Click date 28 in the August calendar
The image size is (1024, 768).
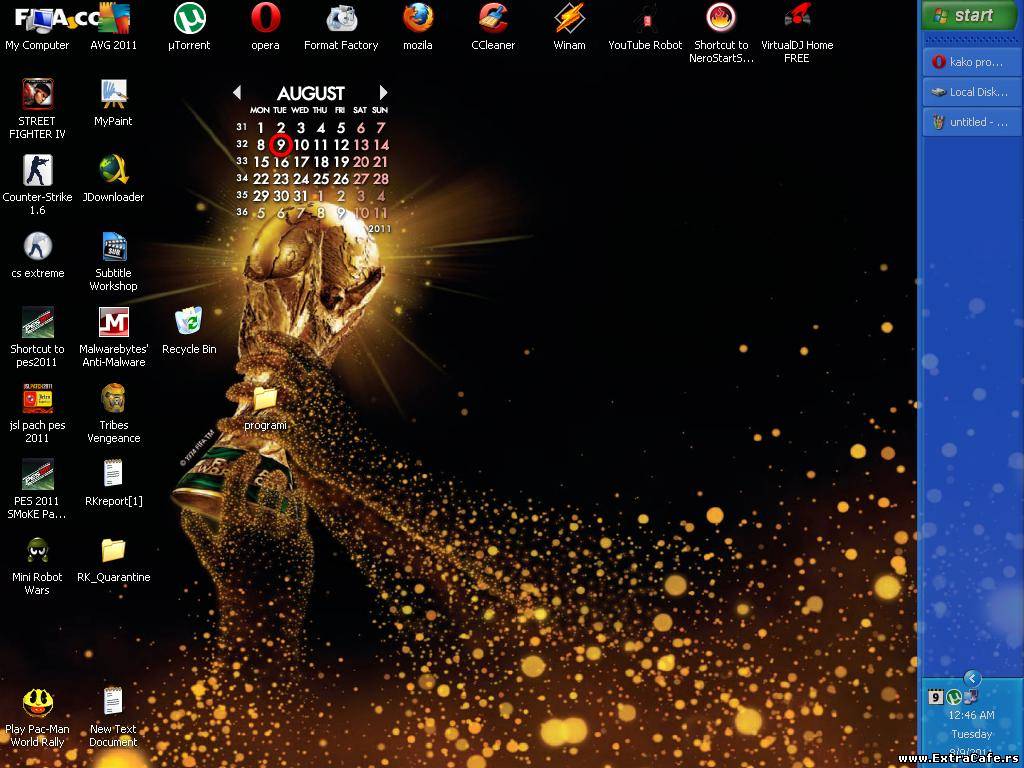tap(381, 179)
